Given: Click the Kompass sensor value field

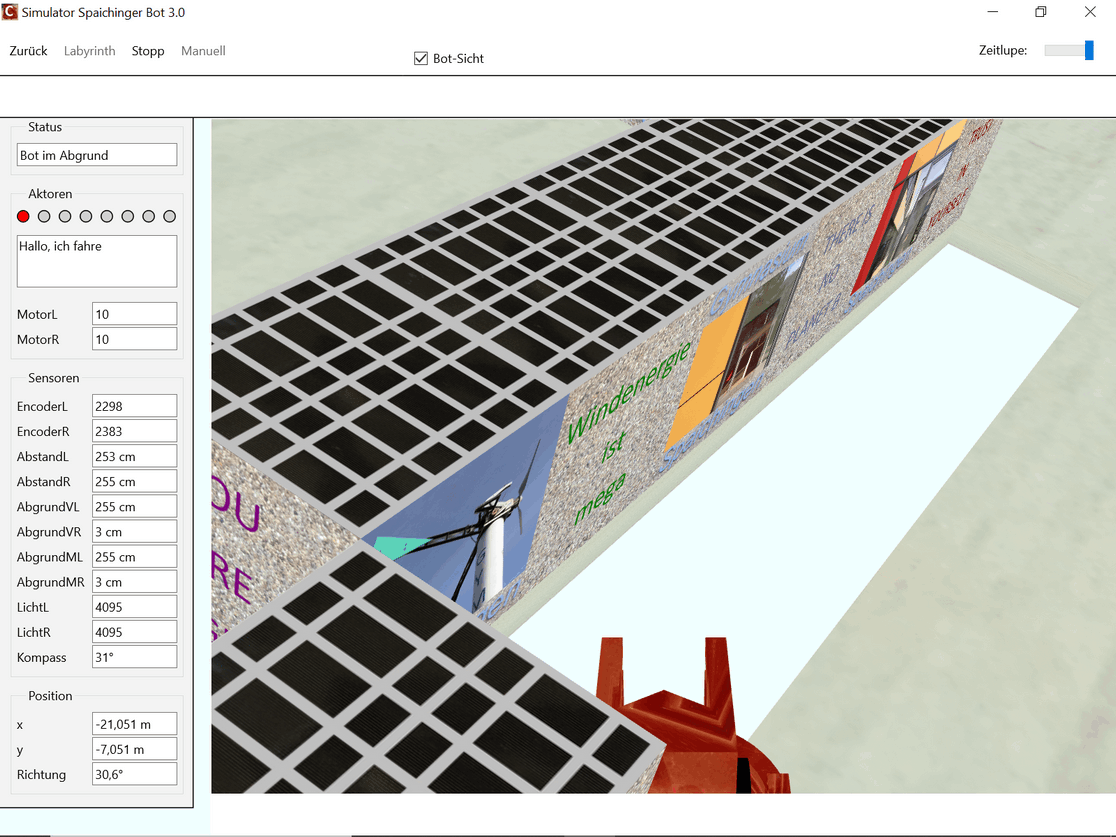Looking at the screenshot, I should [134, 657].
